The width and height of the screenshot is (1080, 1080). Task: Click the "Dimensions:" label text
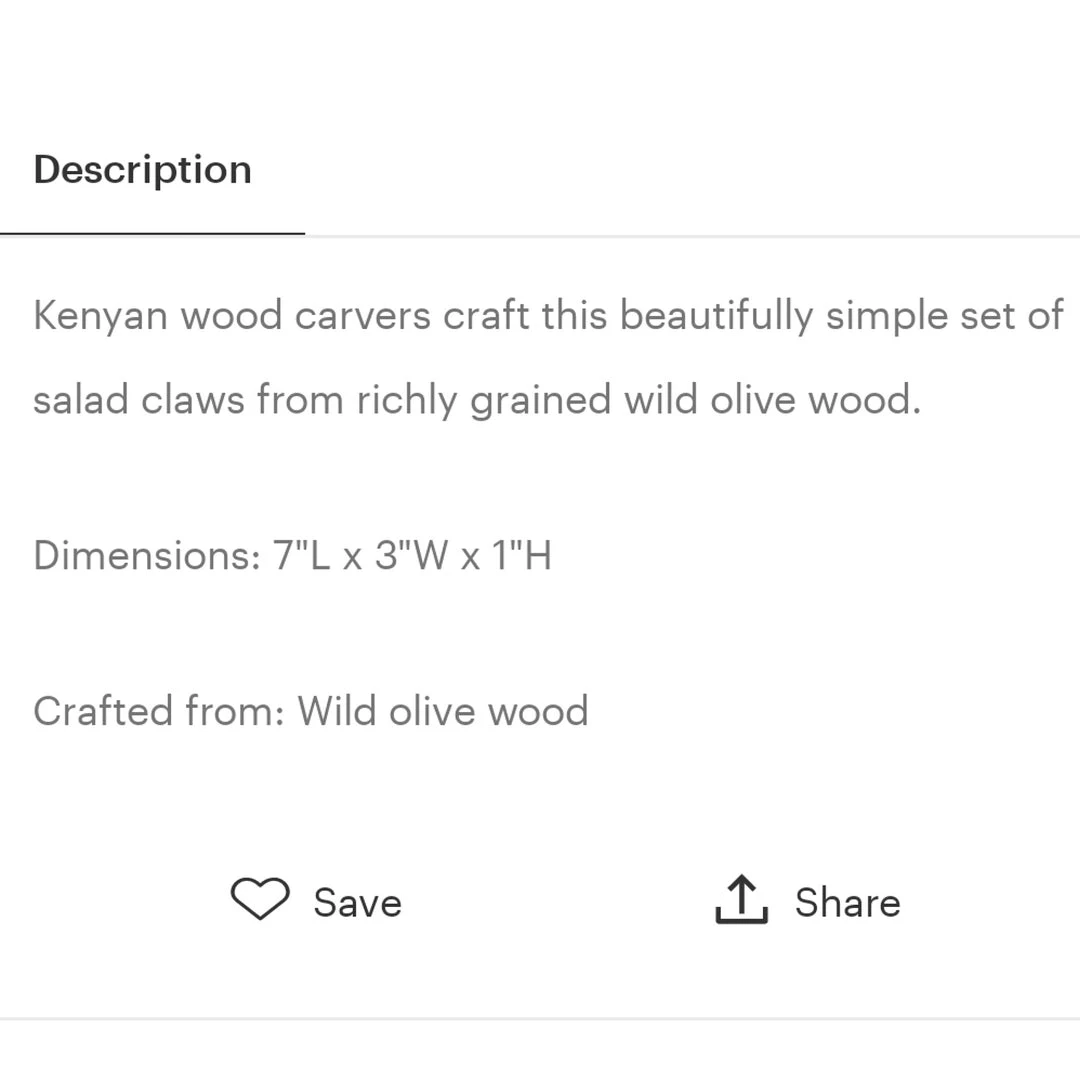point(146,555)
